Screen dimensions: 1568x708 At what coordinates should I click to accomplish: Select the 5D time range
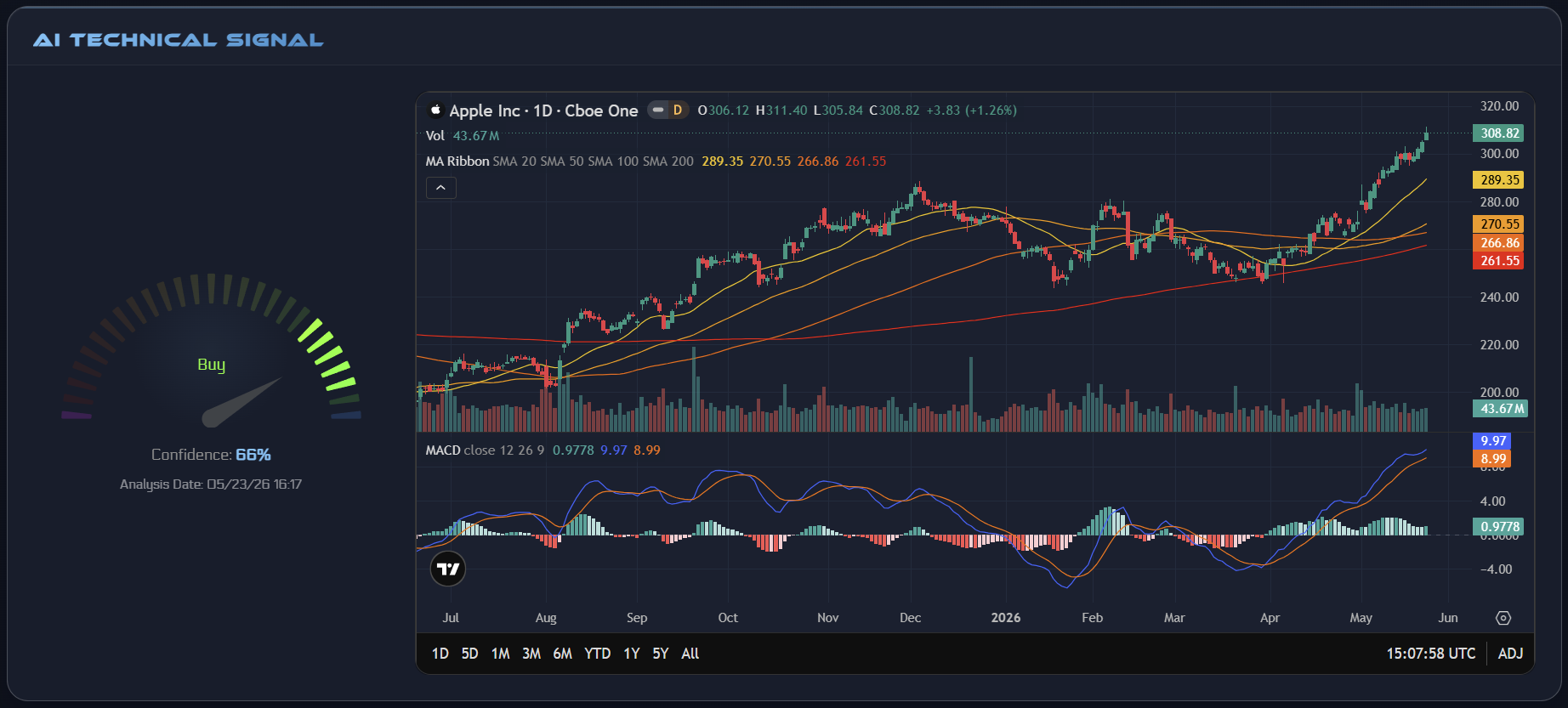point(469,654)
